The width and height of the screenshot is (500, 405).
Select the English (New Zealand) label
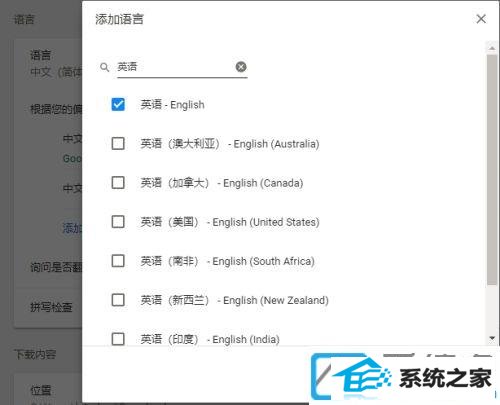[235, 300]
